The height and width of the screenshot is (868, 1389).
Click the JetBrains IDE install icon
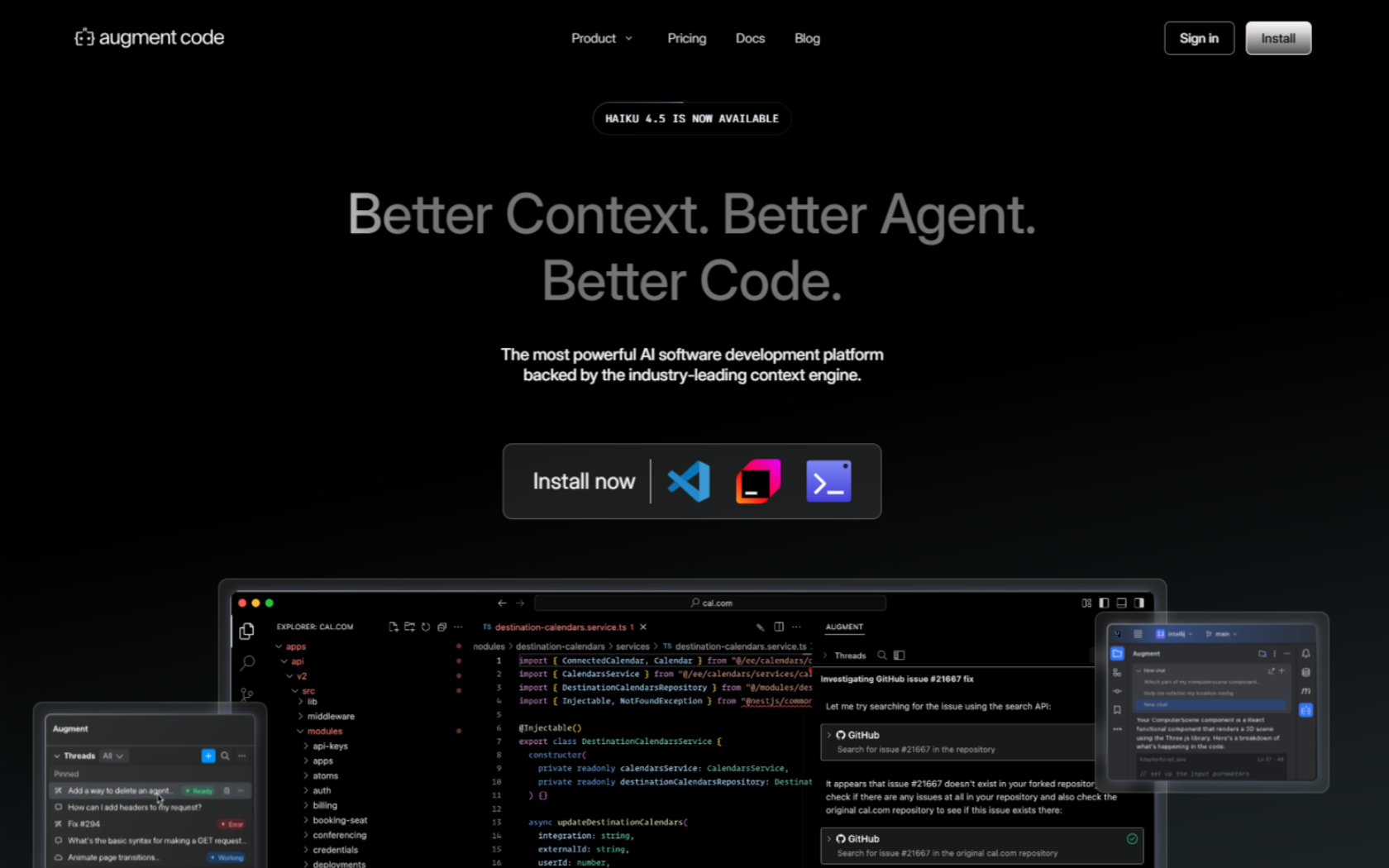pos(758,481)
